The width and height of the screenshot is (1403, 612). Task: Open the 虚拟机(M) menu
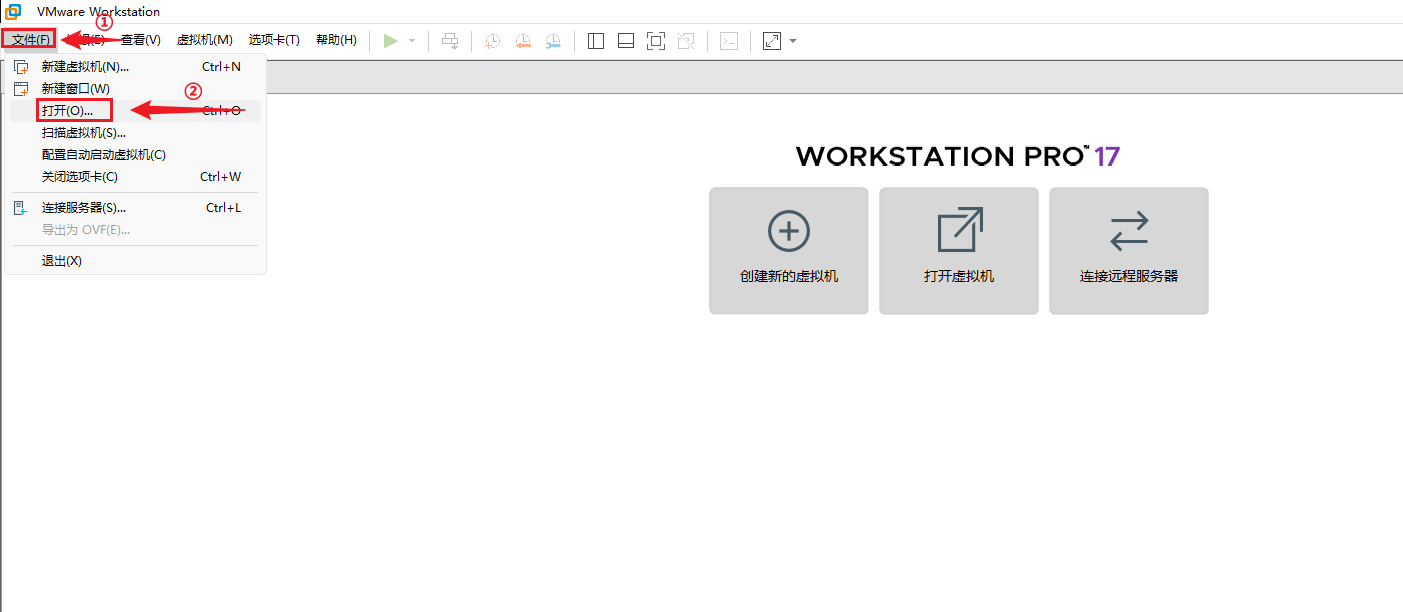pos(204,40)
